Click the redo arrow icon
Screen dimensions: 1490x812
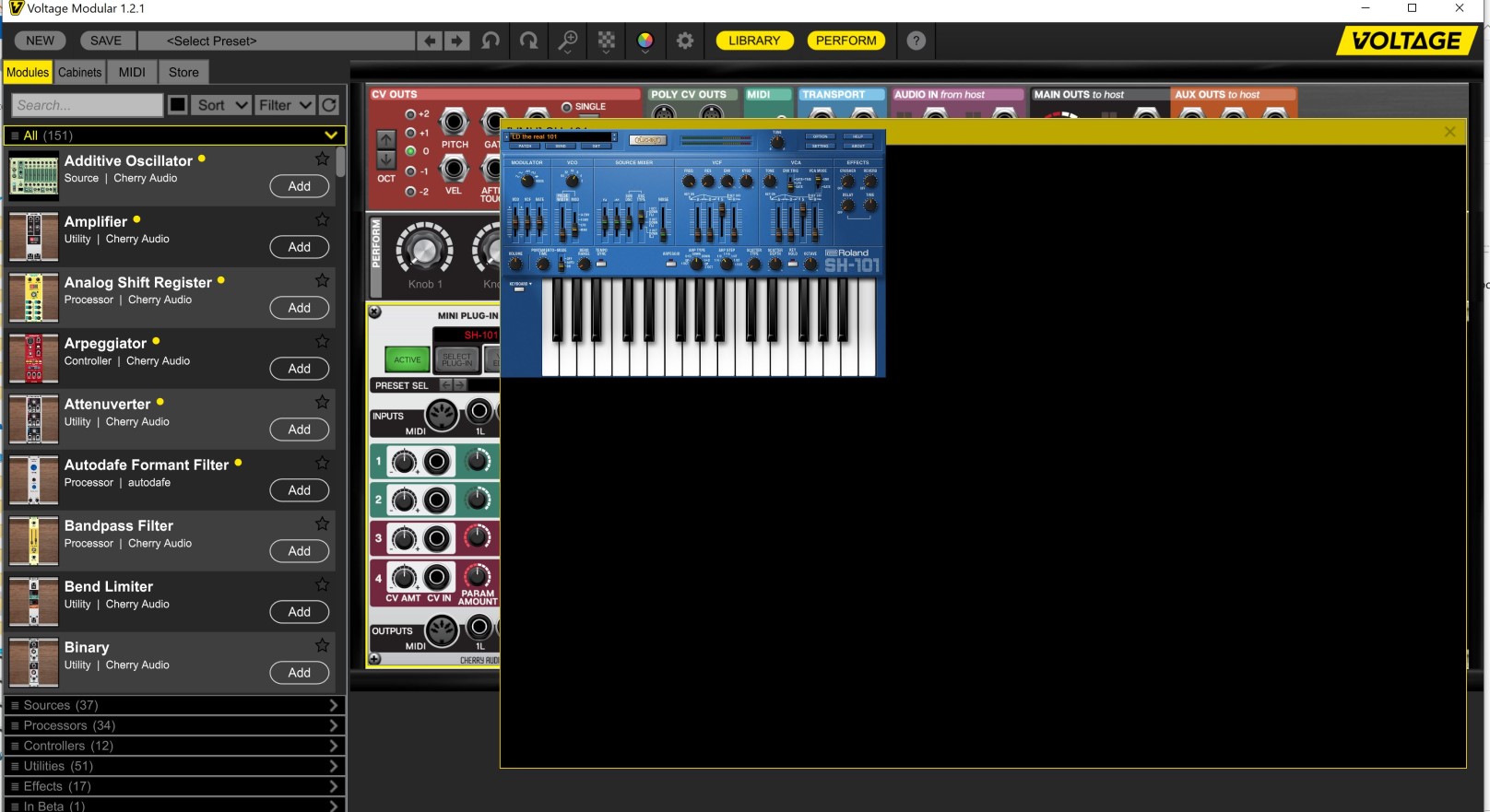(529, 41)
